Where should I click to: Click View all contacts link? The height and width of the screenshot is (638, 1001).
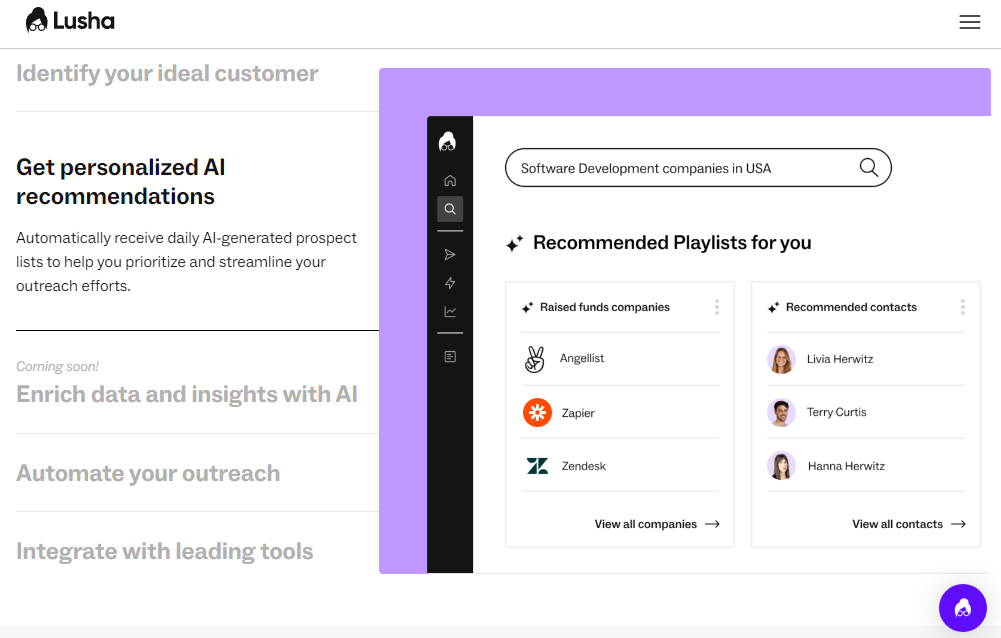908,524
